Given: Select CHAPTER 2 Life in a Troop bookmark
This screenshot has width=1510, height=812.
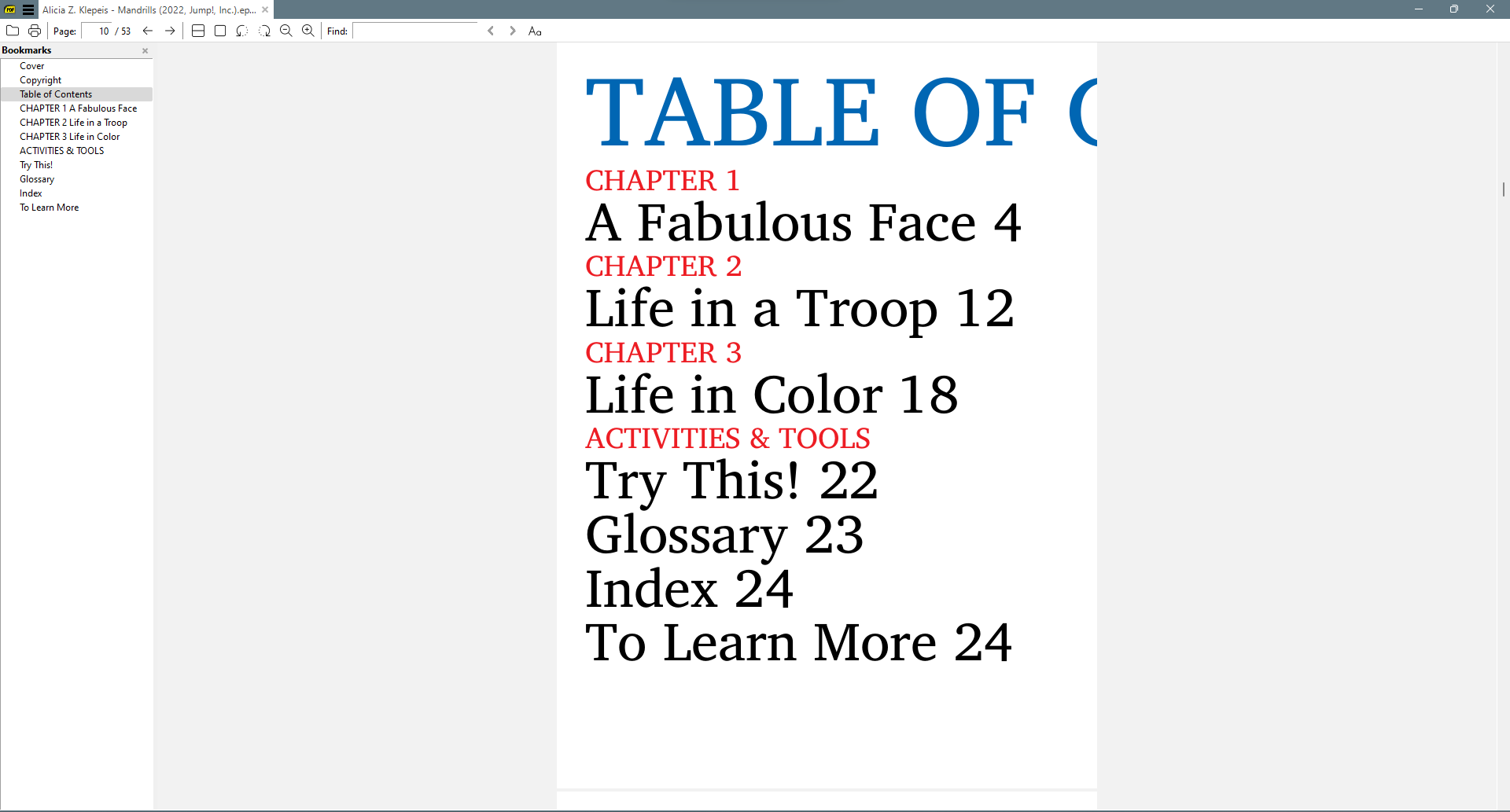Looking at the screenshot, I should 73,122.
